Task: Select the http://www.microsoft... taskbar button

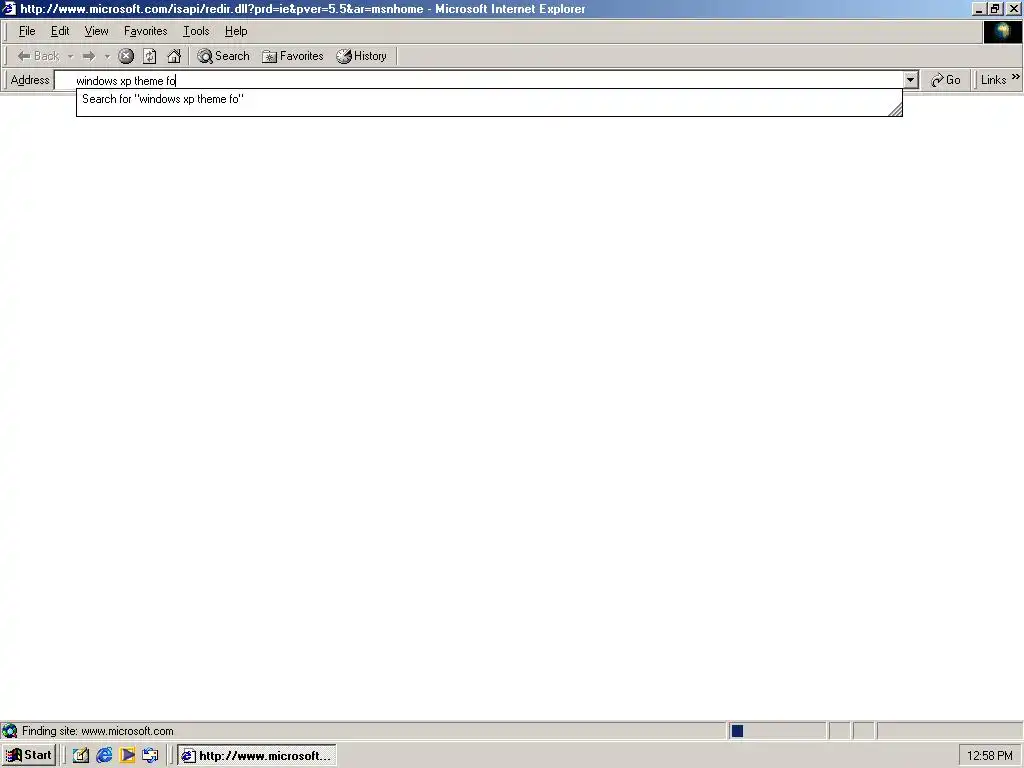Action: [257, 756]
